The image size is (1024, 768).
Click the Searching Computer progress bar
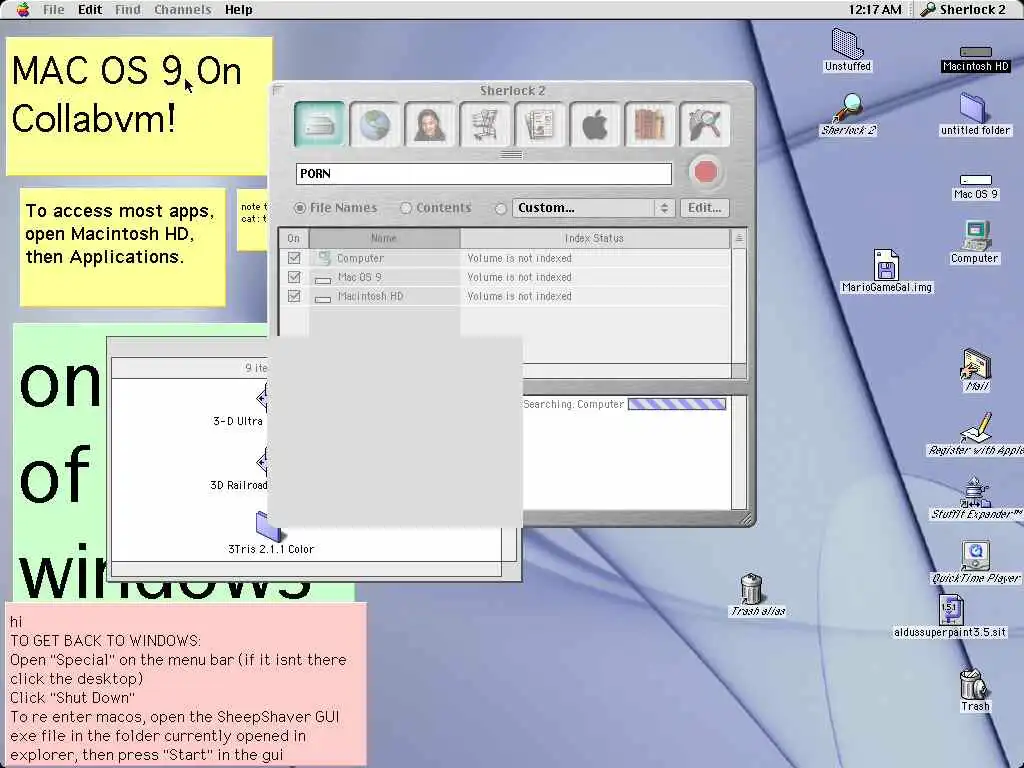pyautogui.click(x=677, y=404)
